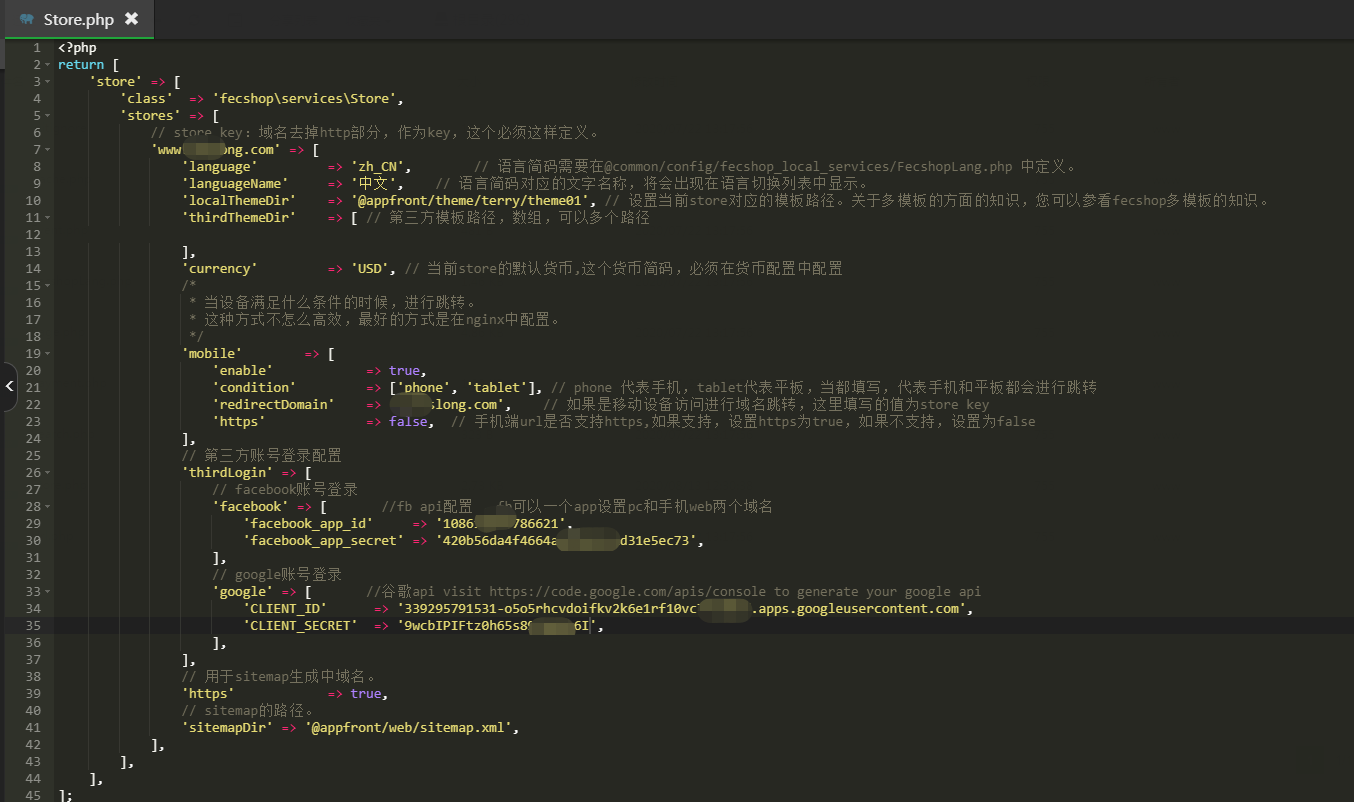Click the 'enable' key
The height and width of the screenshot is (802, 1354).
(243, 371)
